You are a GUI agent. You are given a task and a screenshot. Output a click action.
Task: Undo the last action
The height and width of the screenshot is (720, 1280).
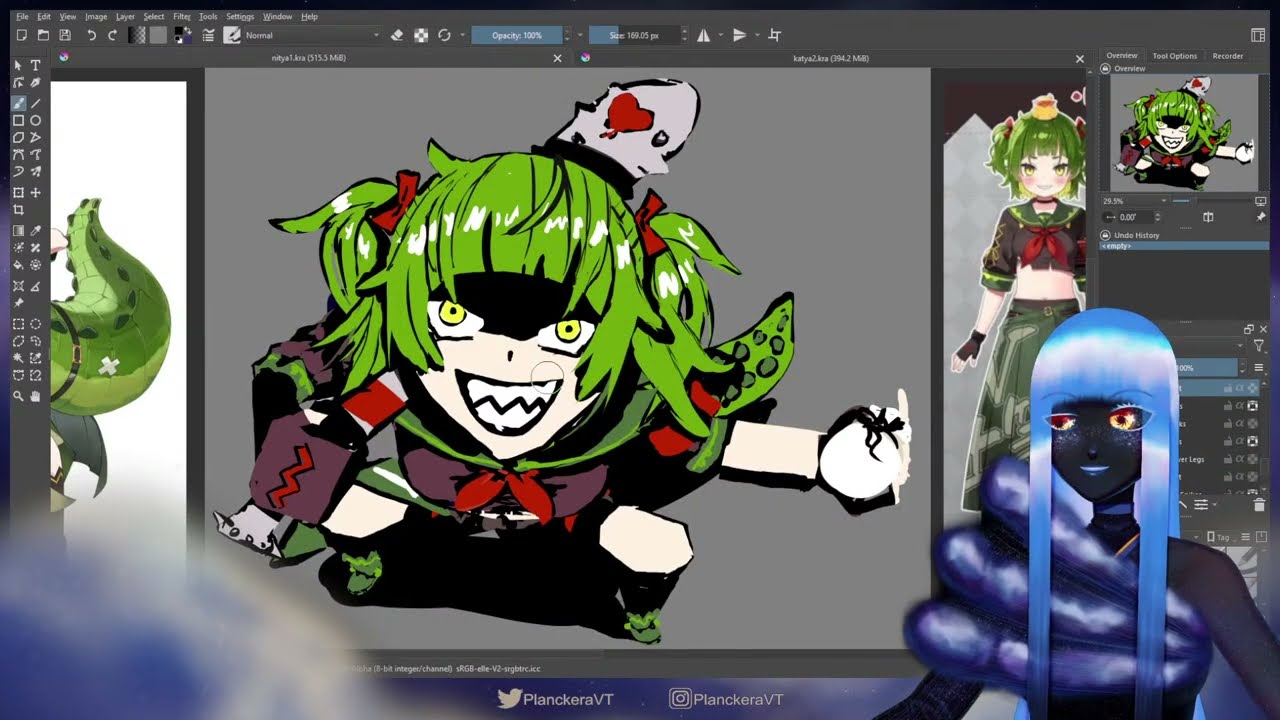coord(91,35)
